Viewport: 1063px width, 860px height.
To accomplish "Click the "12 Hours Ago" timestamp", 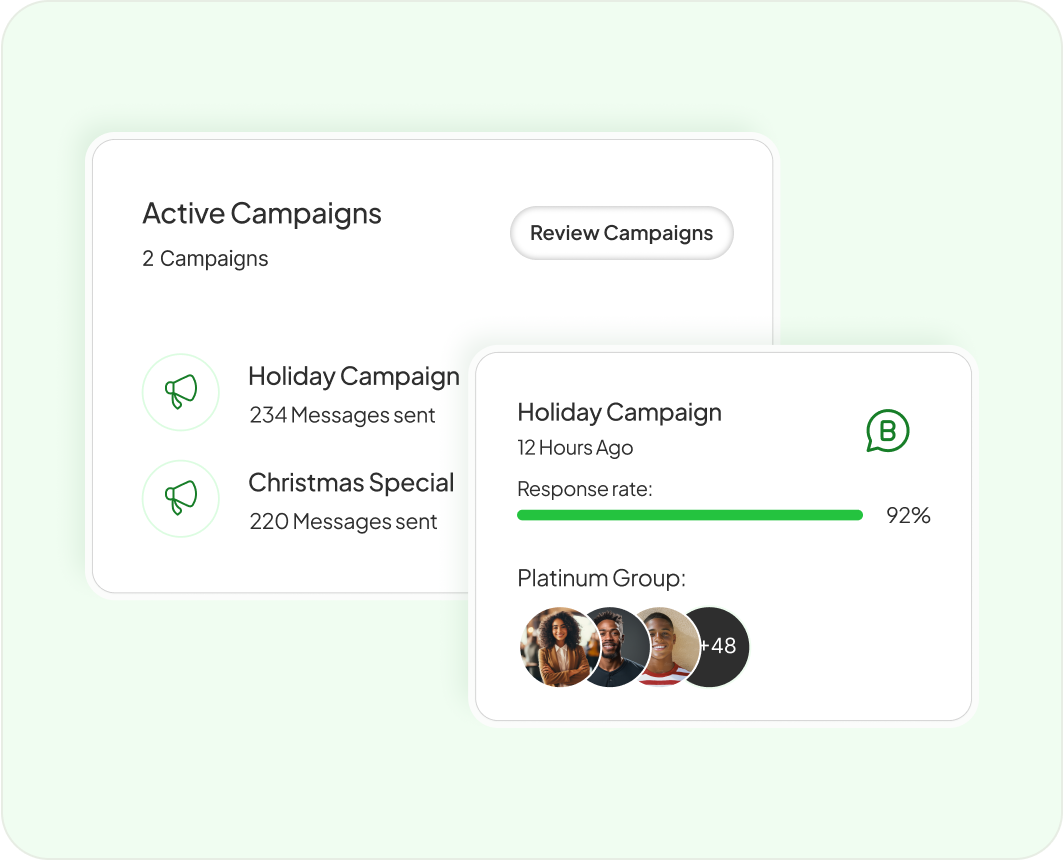I will 575,448.
